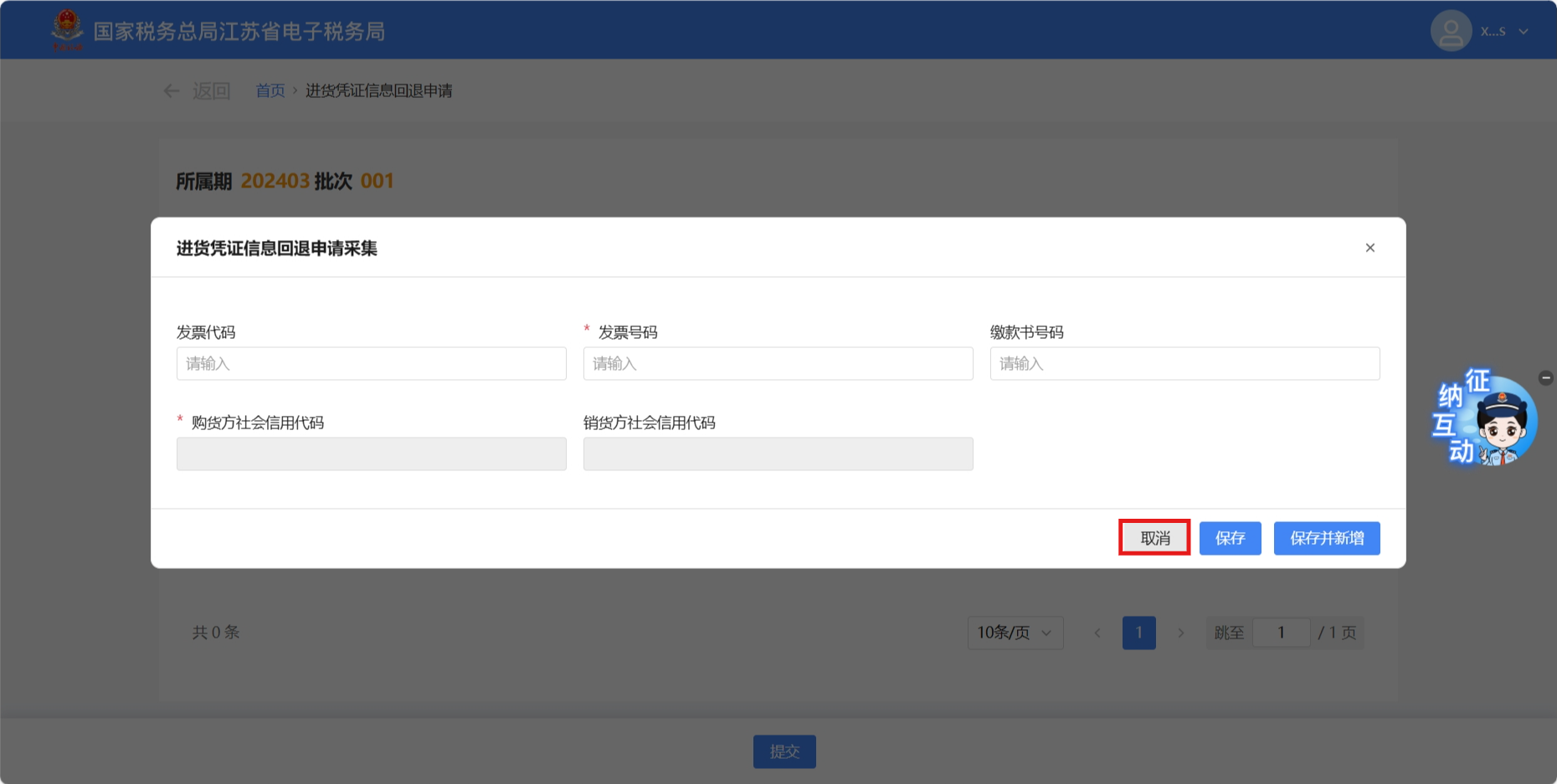This screenshot has height=784, width=1557.
Task: Focus the 发票代码 input field
Action: point(371,364)
